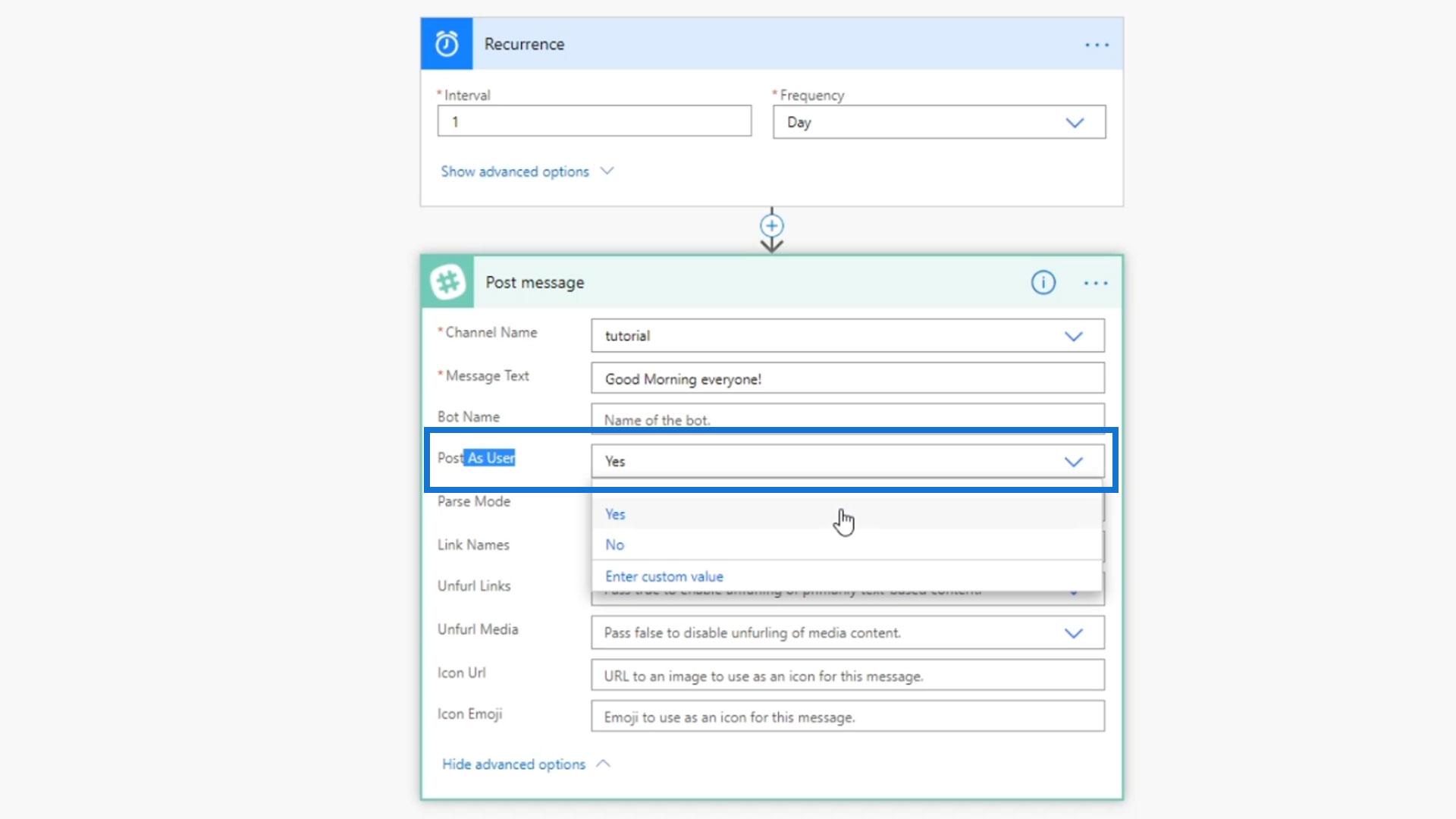Viewport: 1456px width, 819px height.
Task: Collapse the Post As User dropdown
Action: (x=1073, y=461)
